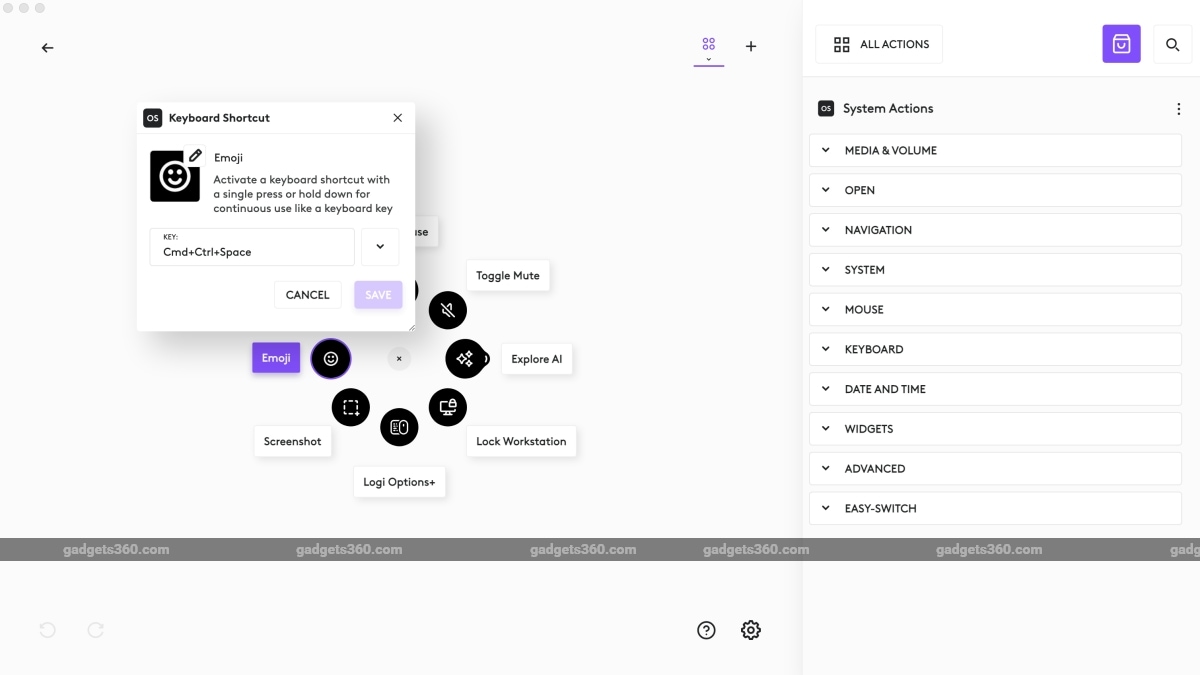
Task: Select the Explore AI sparkle icon
Action: click(465, 359)
